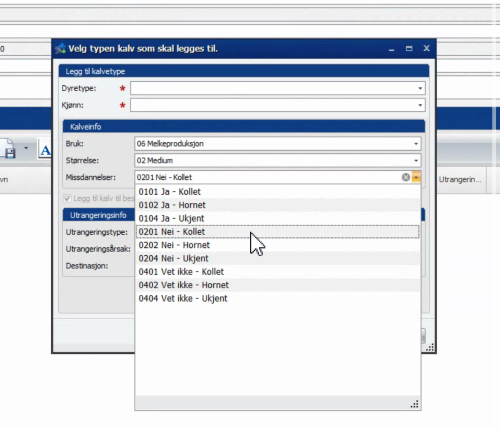
Task: Toggle Legg til kalv til besetning checkbox
Action: 67,199
